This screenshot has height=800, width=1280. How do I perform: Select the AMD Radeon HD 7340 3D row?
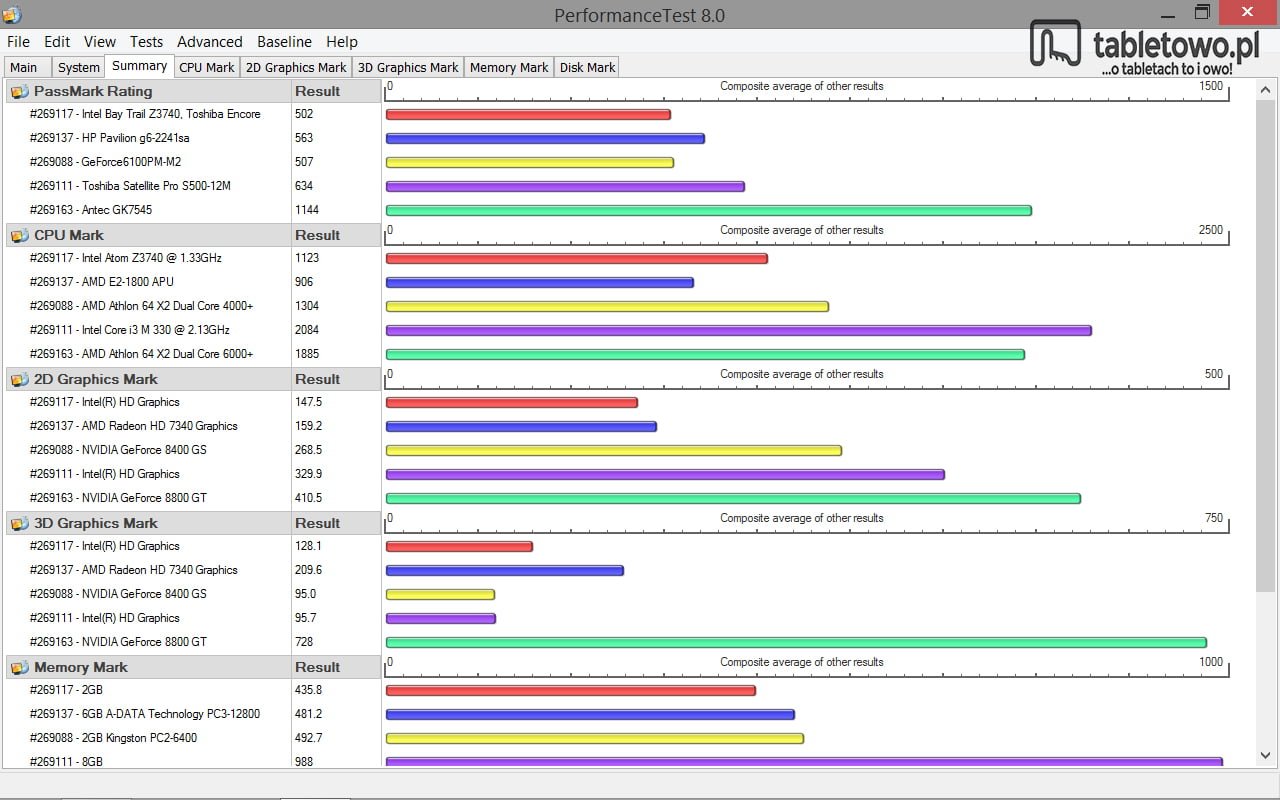tap(192, 570)
